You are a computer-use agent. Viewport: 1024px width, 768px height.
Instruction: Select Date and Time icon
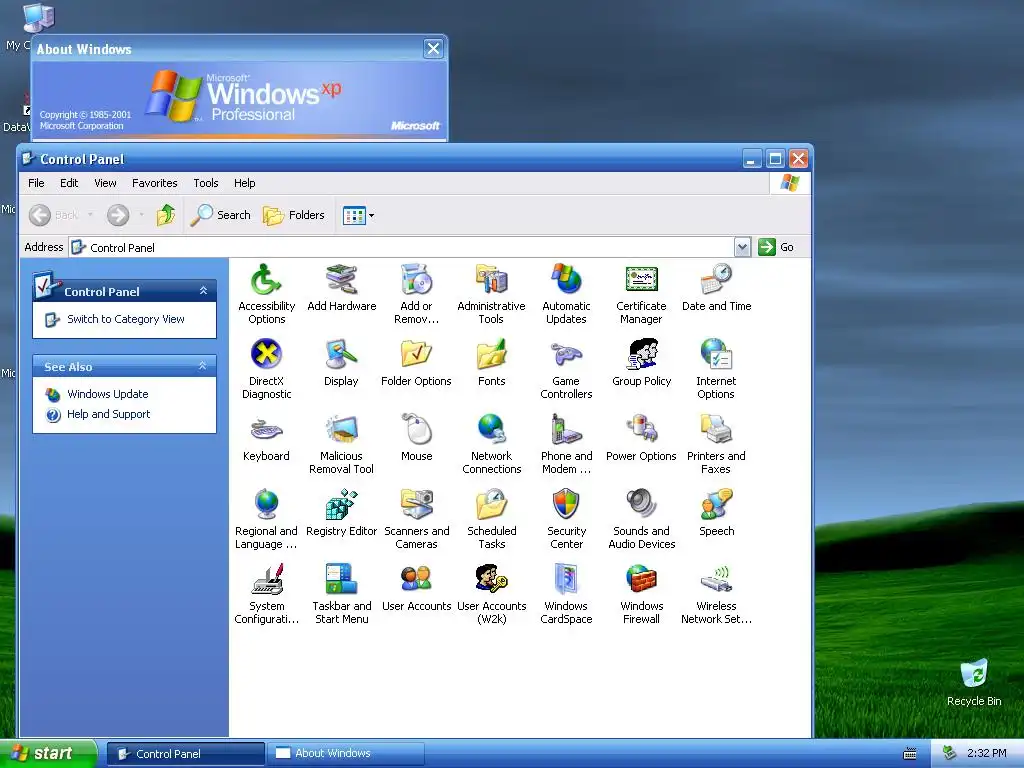tap(716, 280)
